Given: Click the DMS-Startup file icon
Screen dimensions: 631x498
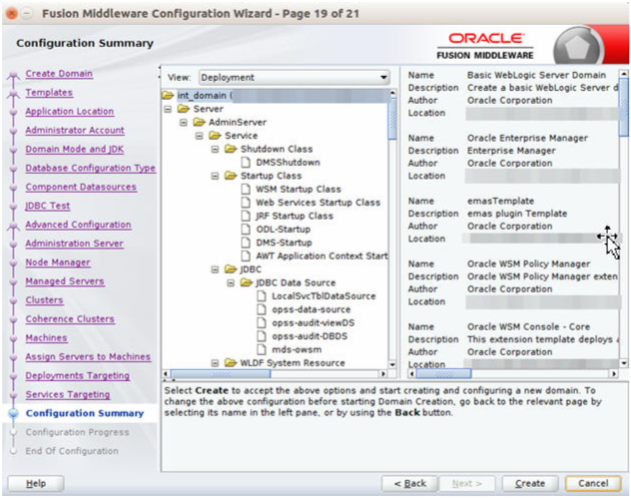Looking at the screenshot, I should coord(245,242).
